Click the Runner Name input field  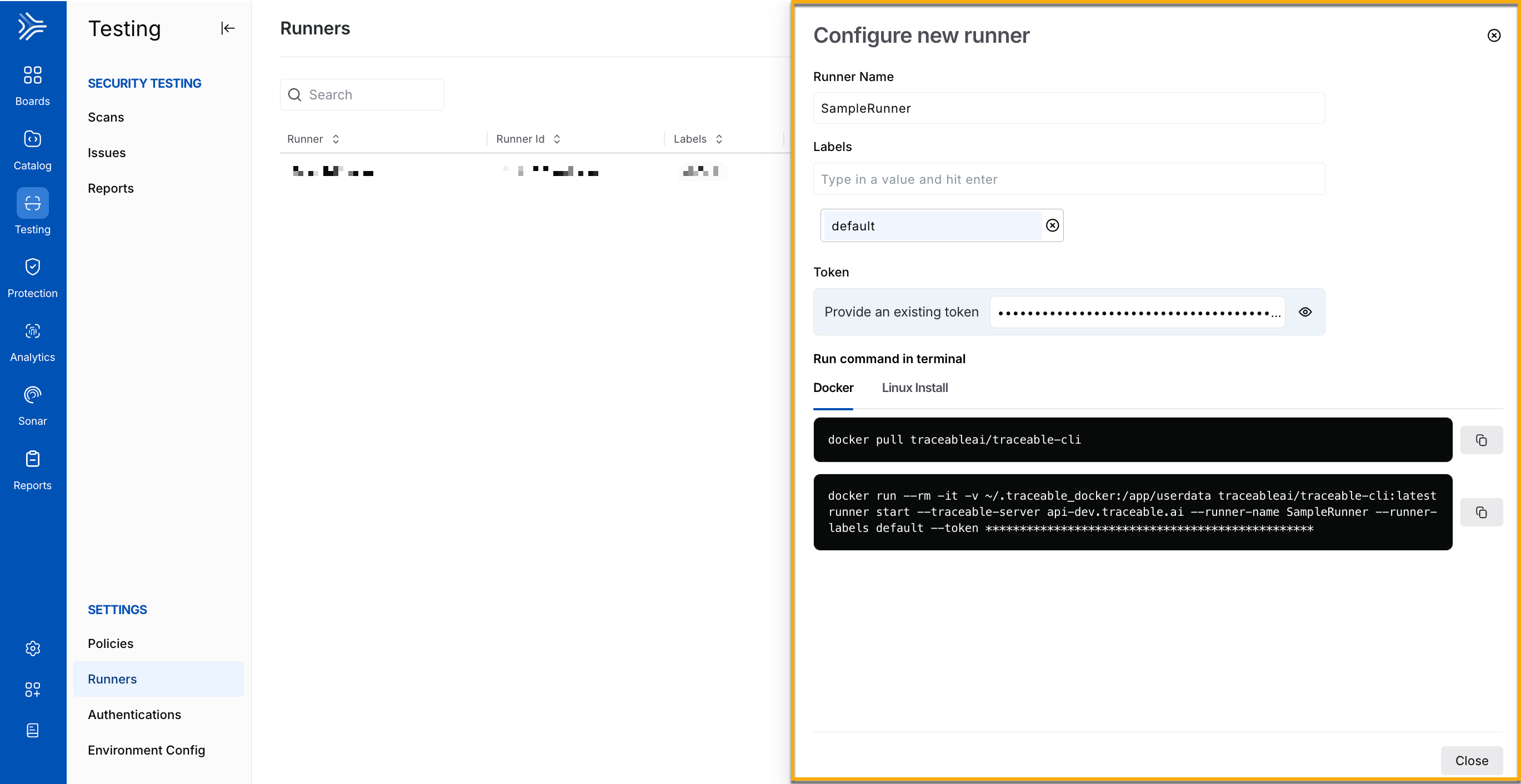pyautogui.click(x=1069, y=108)
